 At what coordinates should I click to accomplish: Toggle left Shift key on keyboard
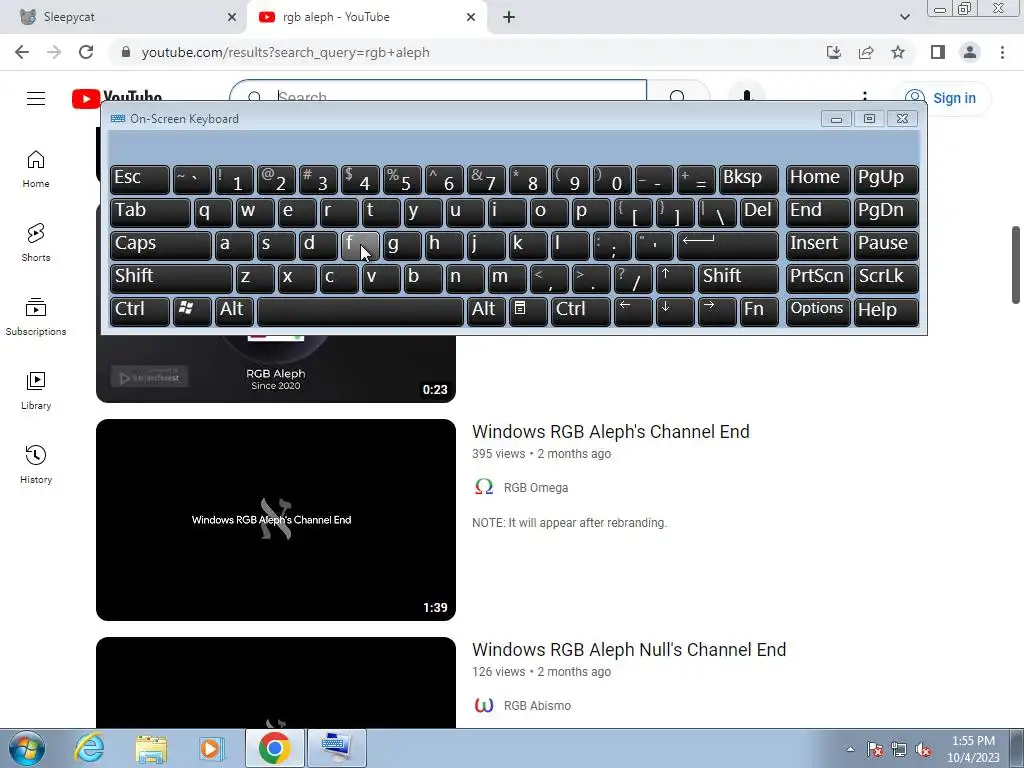coord(171,278)
